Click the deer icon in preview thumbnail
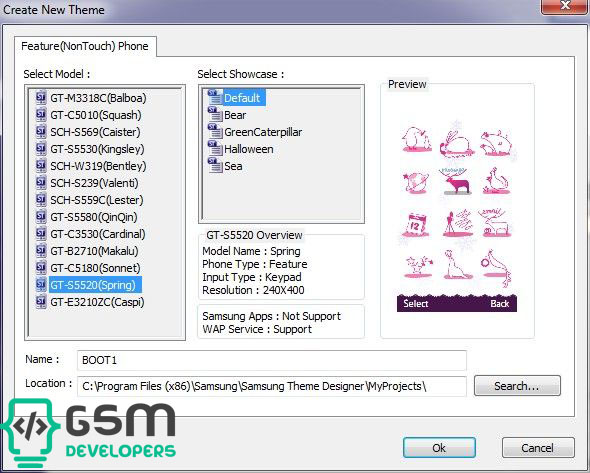590x473 pixels. (x=456, y=181)
